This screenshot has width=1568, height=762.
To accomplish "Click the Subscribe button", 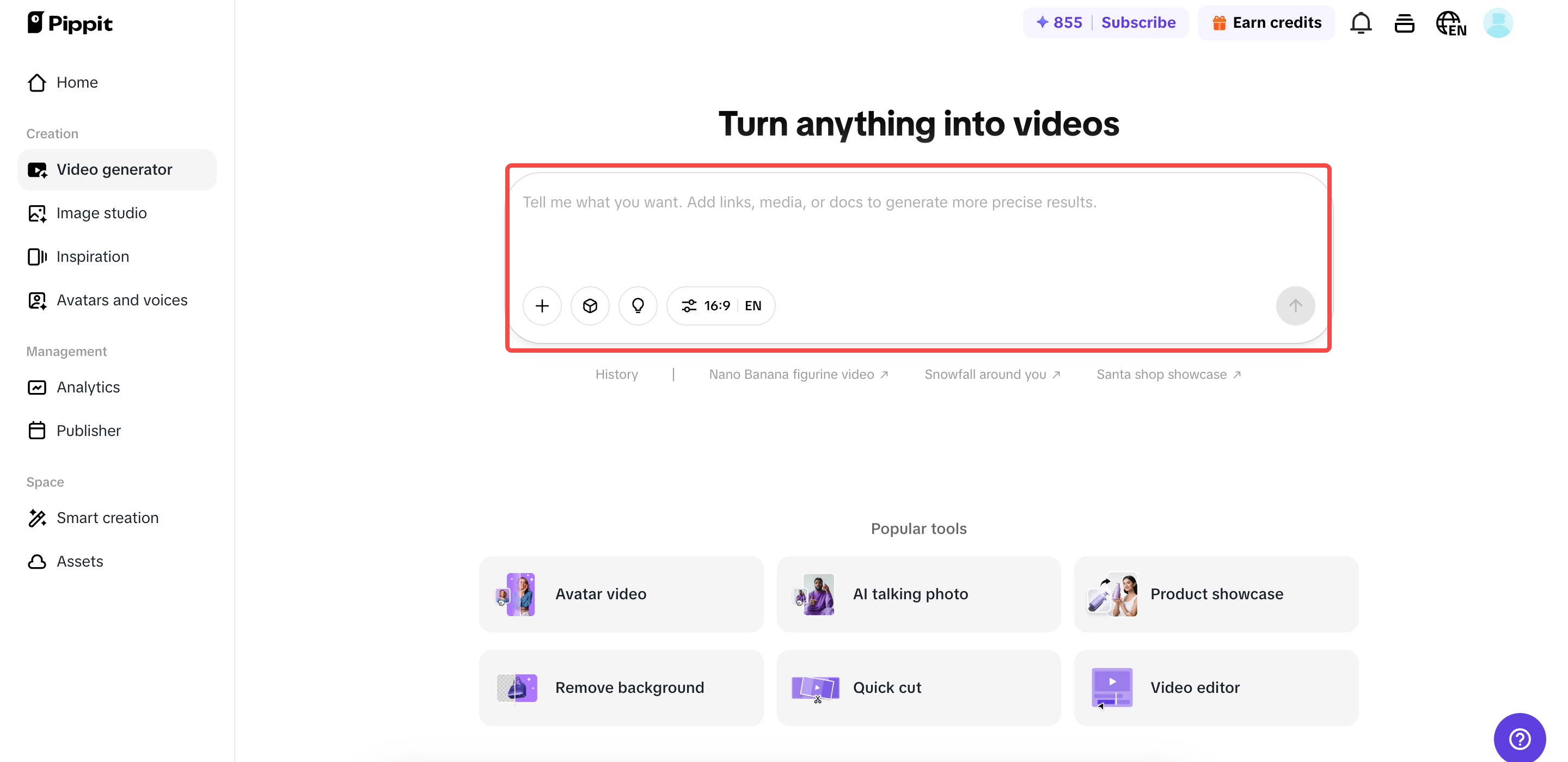I will pyautogui.click(x=1138, y=22).
